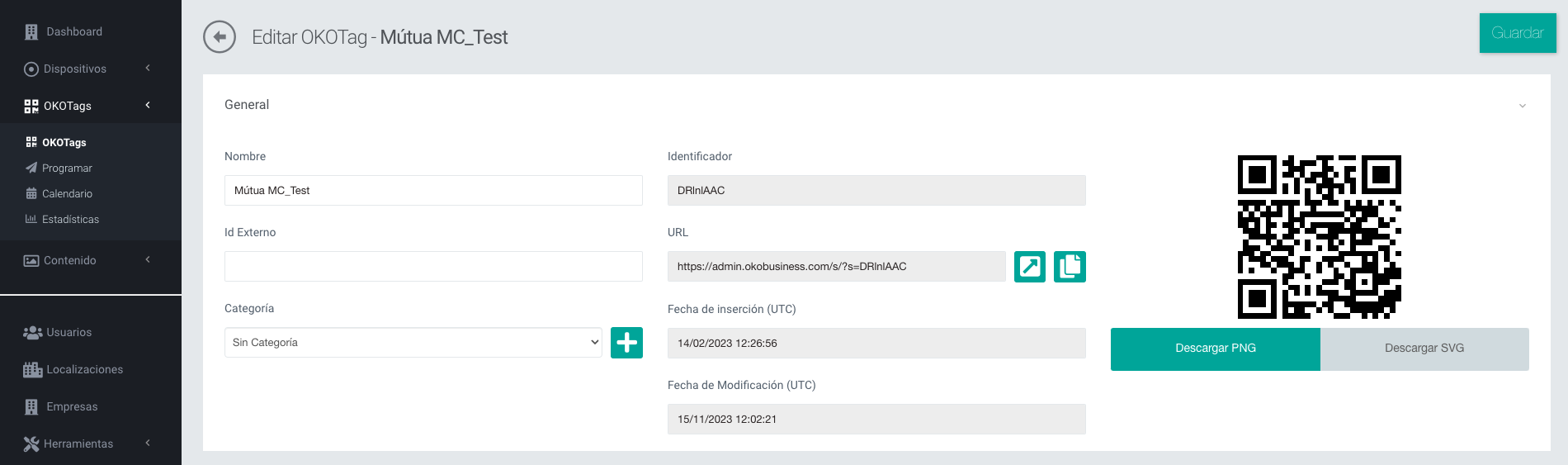This screenshot has height=465, width=1568.
Task: Click the Categoría label
Action: [249, 308]
